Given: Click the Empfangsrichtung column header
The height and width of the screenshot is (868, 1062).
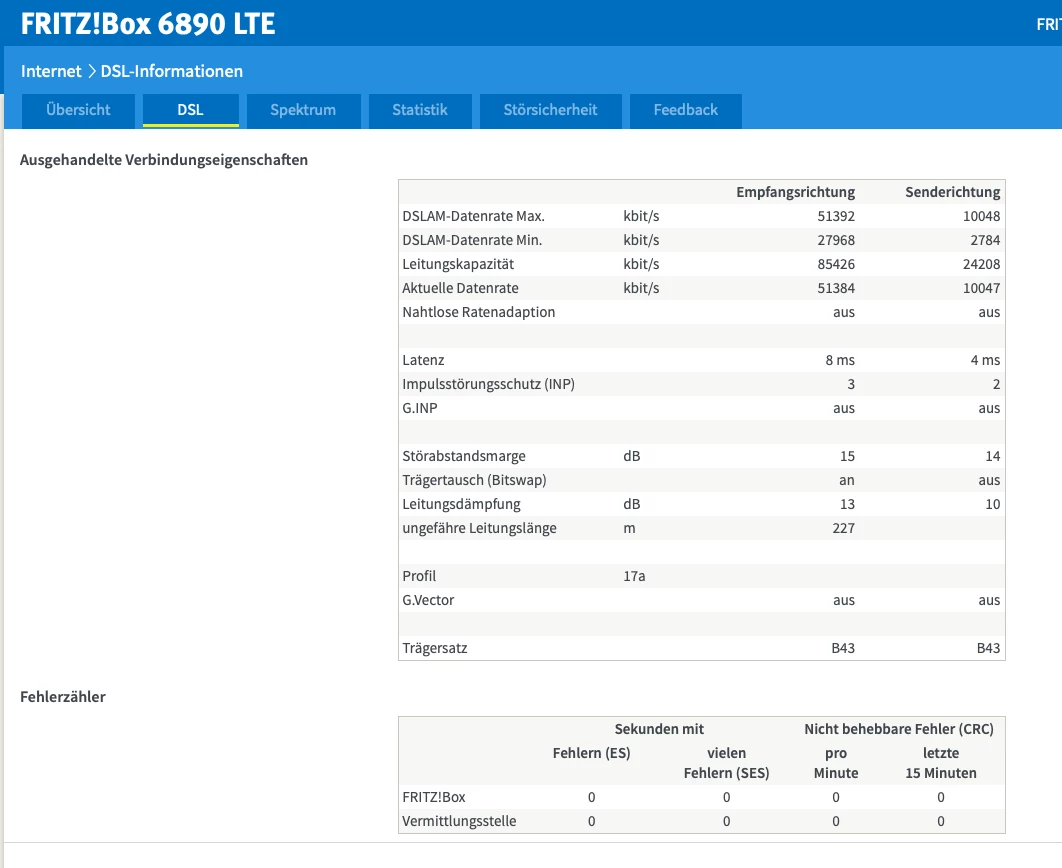Looking at the screenshot, I should [795, 192].
